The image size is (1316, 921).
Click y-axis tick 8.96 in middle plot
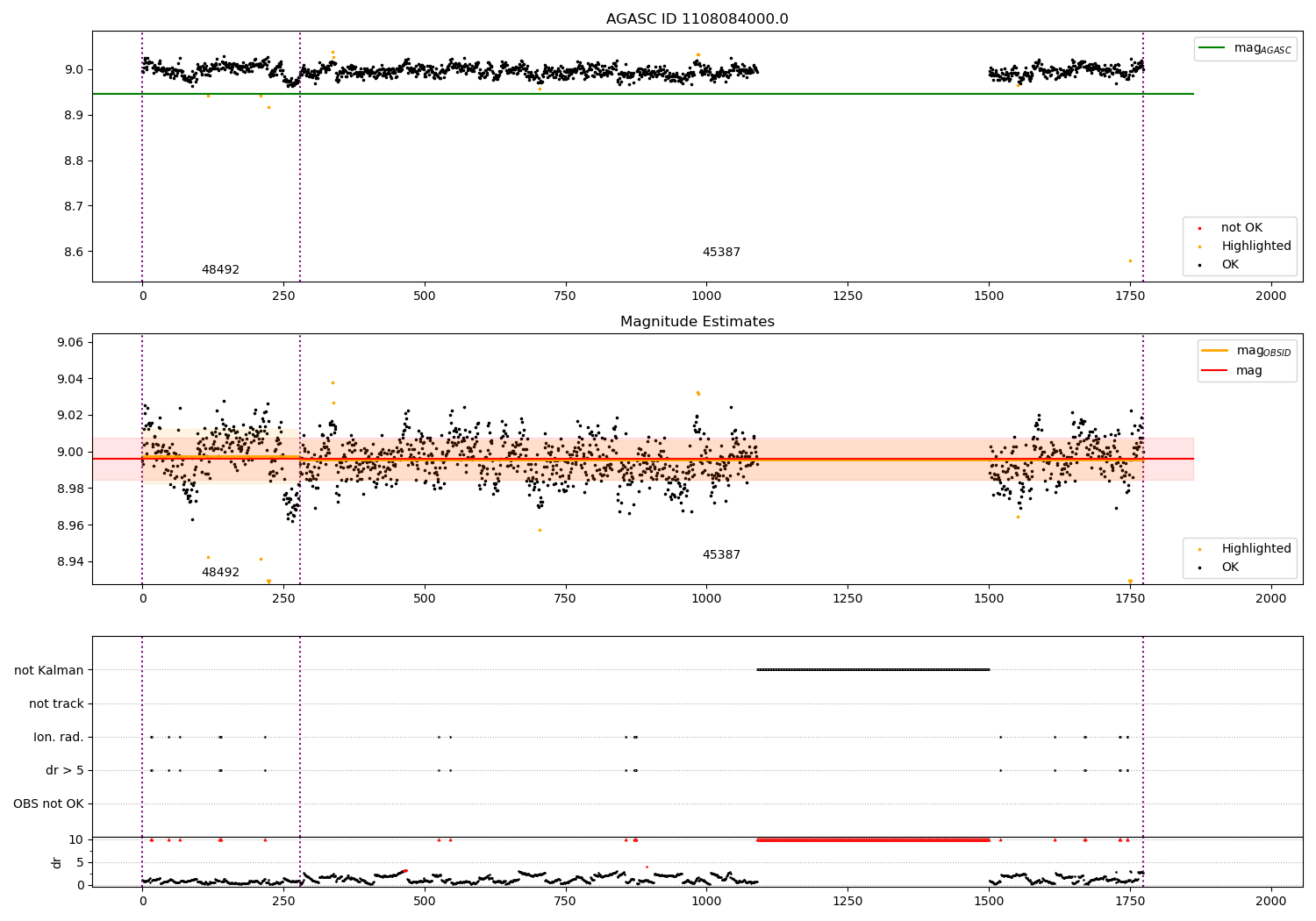point(70,526)
